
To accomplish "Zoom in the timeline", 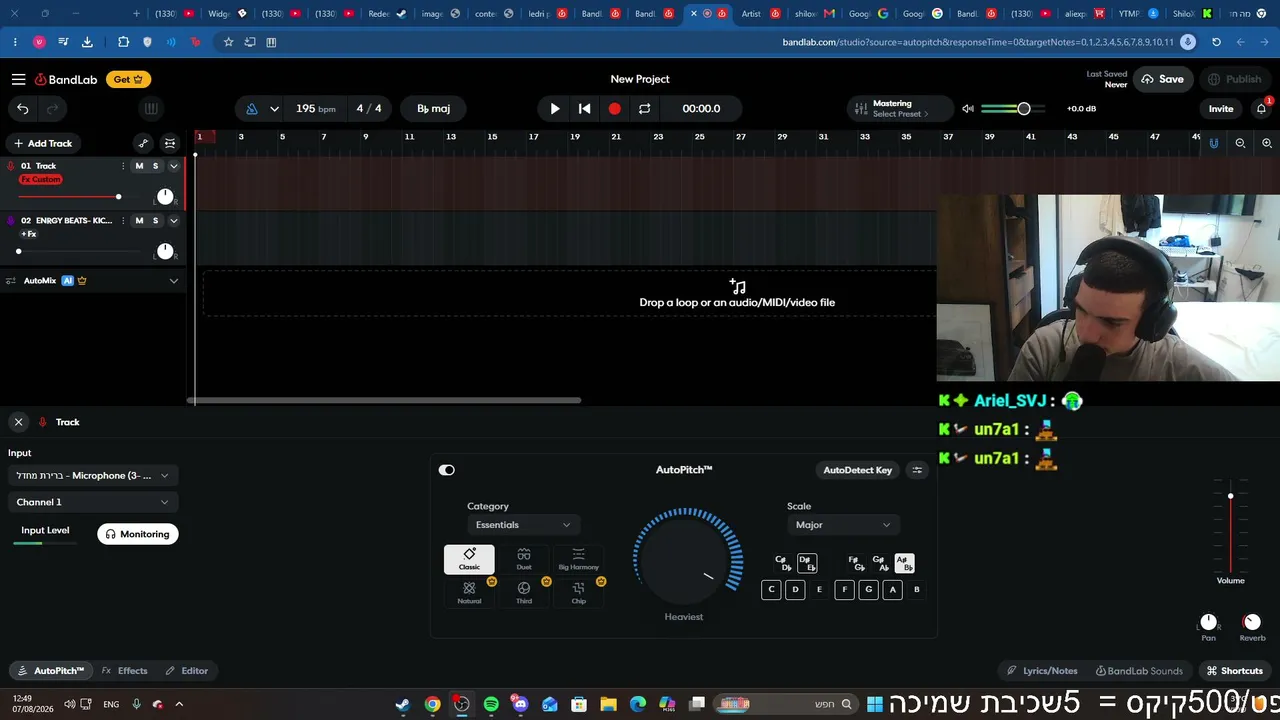I will (x=1267, y=143).
